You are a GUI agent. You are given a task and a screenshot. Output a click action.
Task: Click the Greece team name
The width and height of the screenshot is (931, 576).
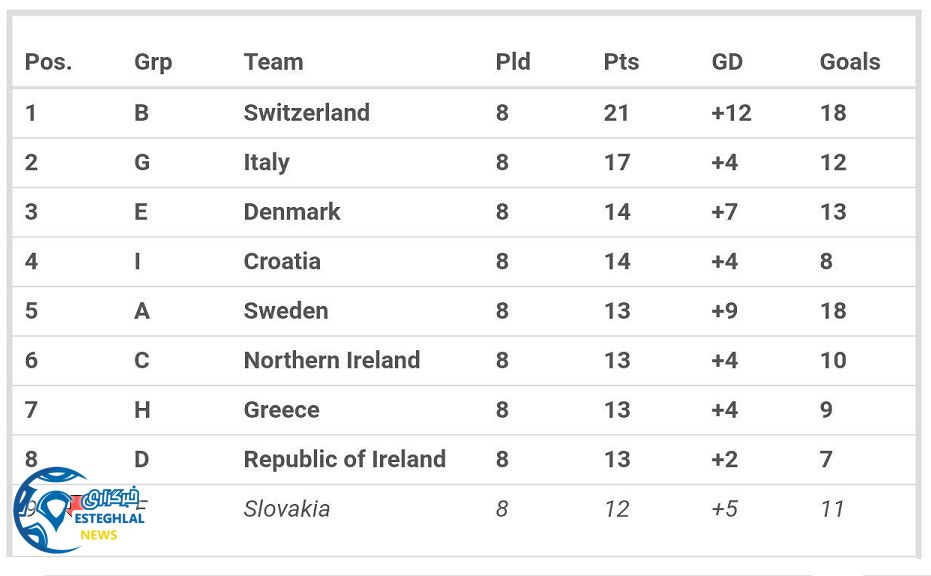coord(281,410)
